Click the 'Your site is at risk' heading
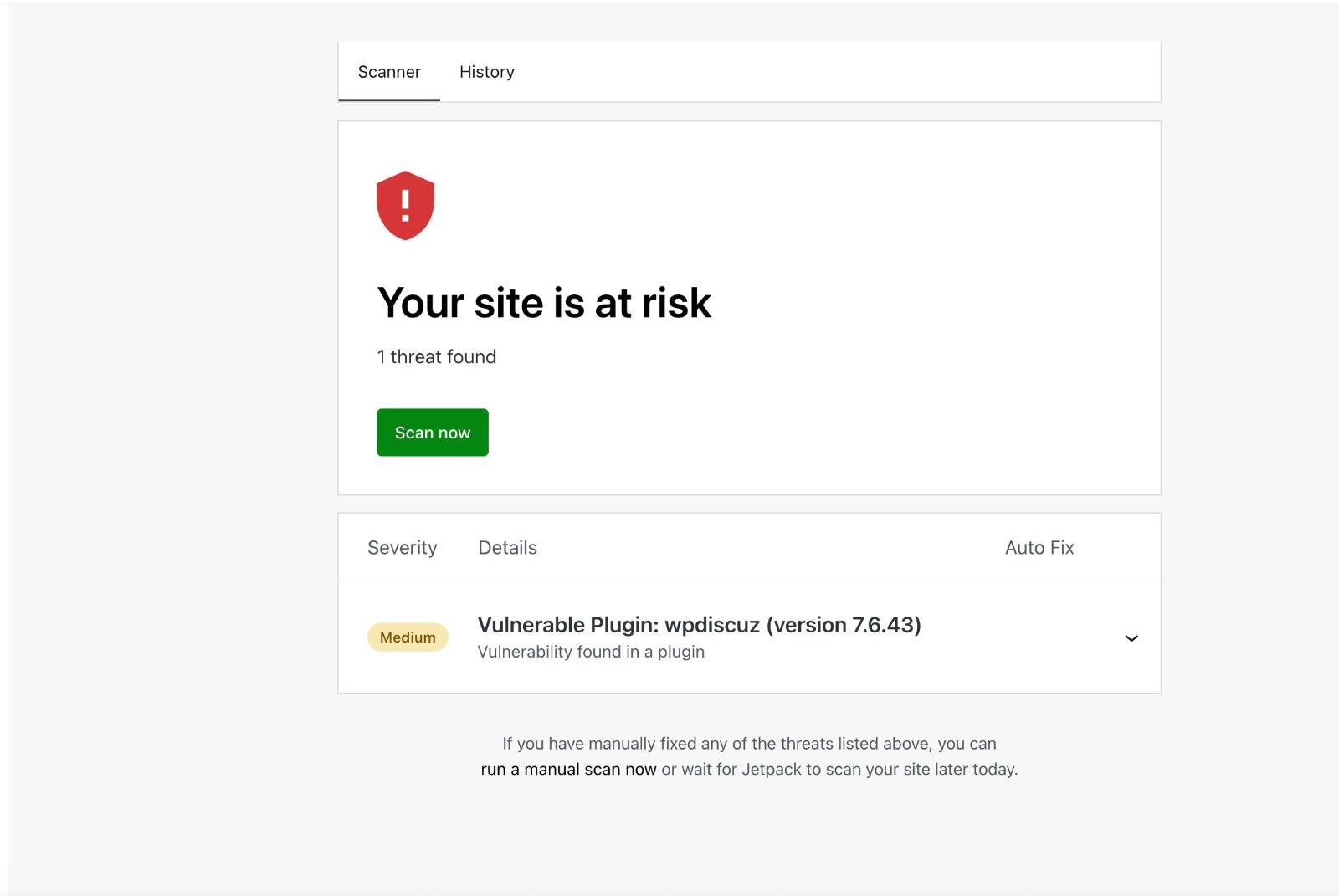 pos(544,303)
